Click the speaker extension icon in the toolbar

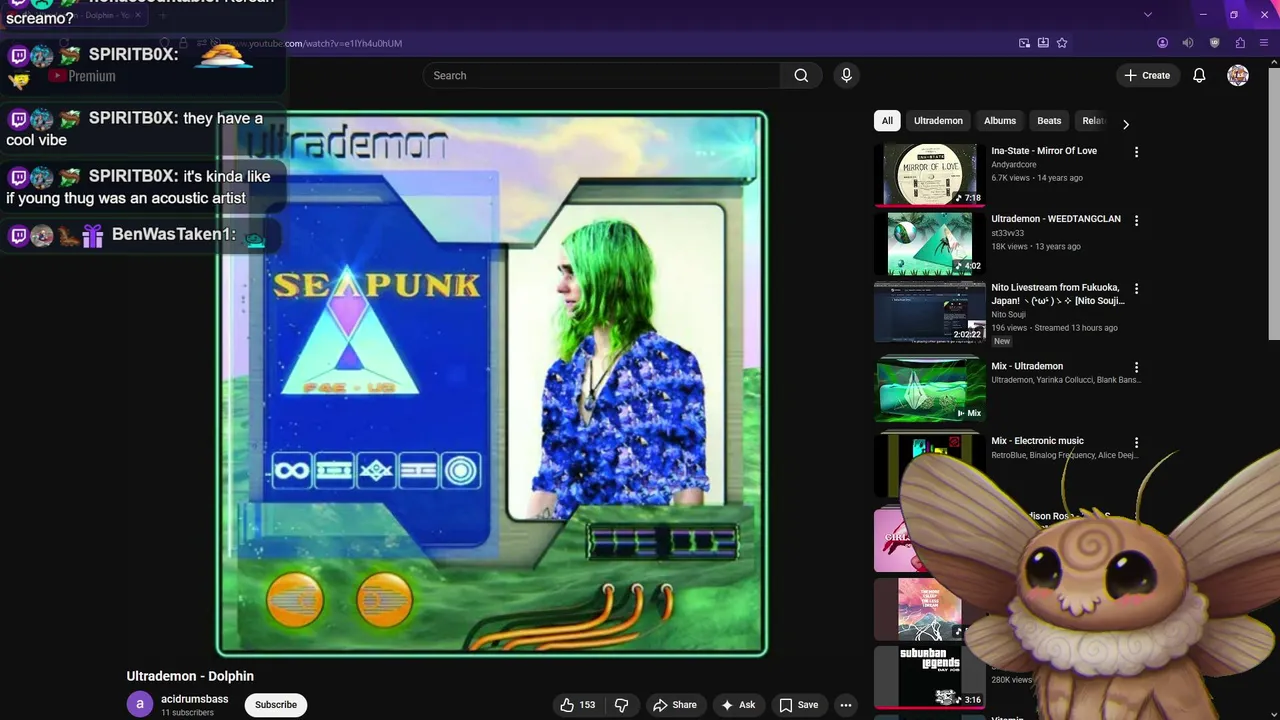pos(1188,43)
